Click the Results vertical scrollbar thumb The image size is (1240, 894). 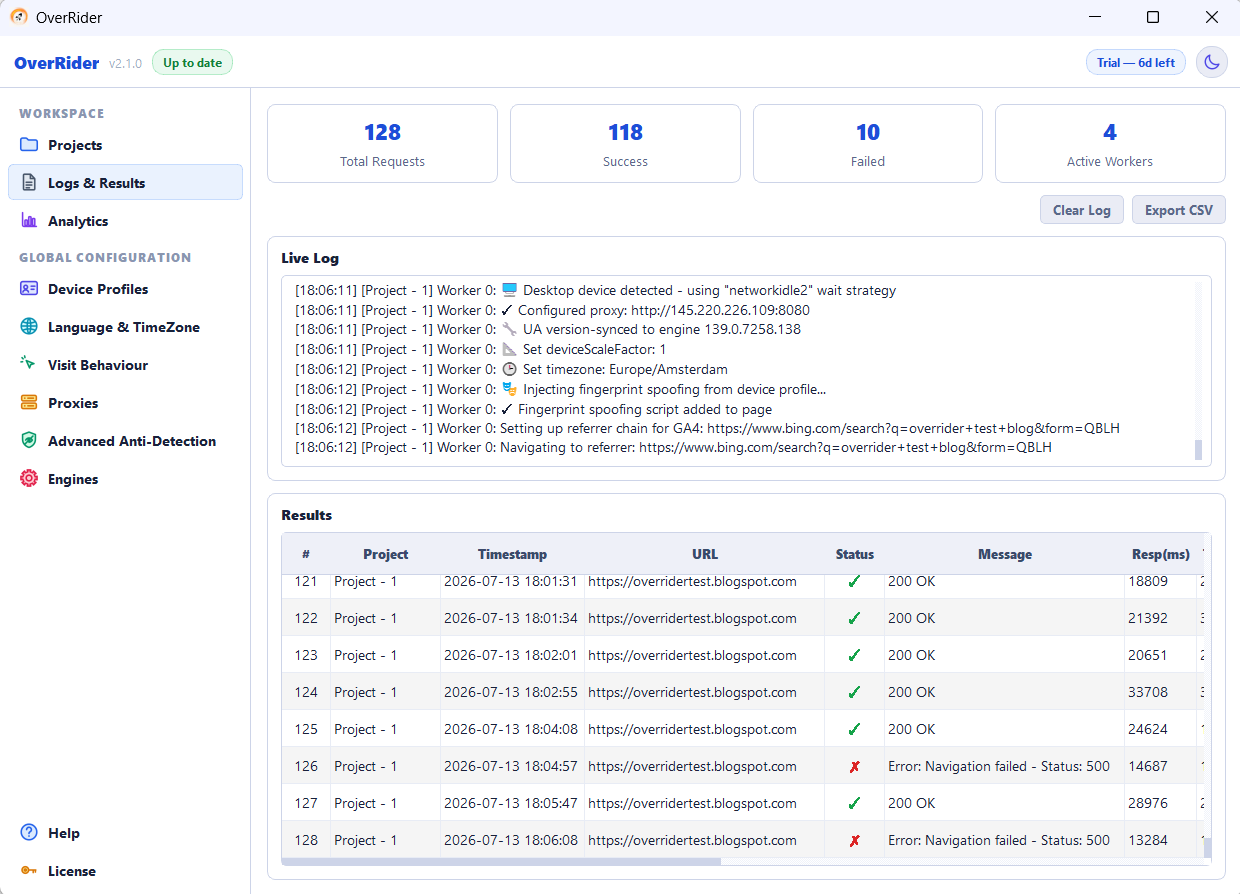click(x=1207, y=848)
